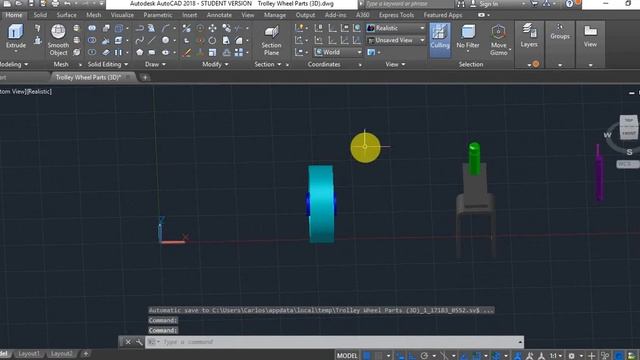Switch to the Visualize ribbon tab
Viewport: 640px width, 360px height.
(122, 15)
